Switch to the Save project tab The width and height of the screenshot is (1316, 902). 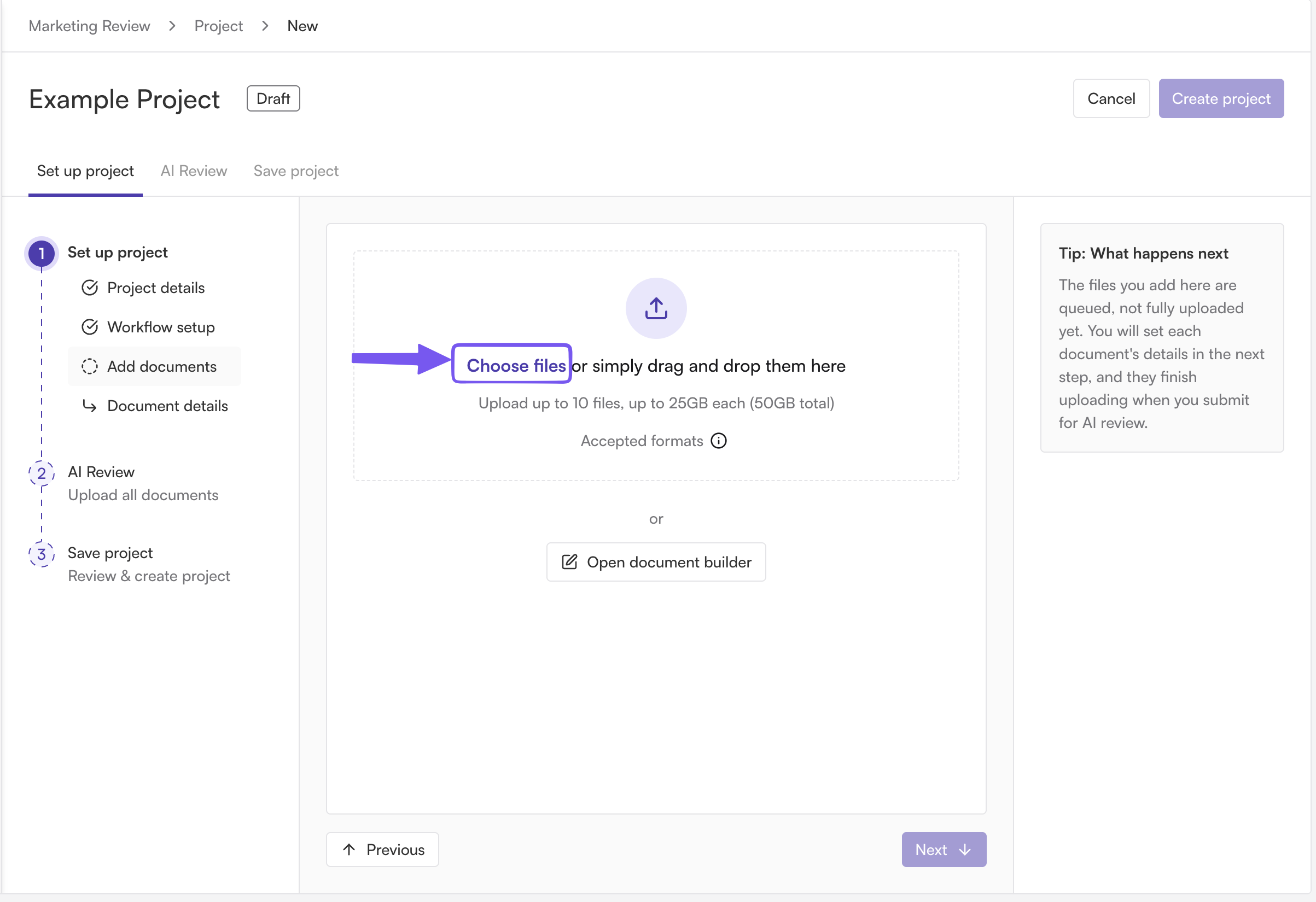click(295, 171)
